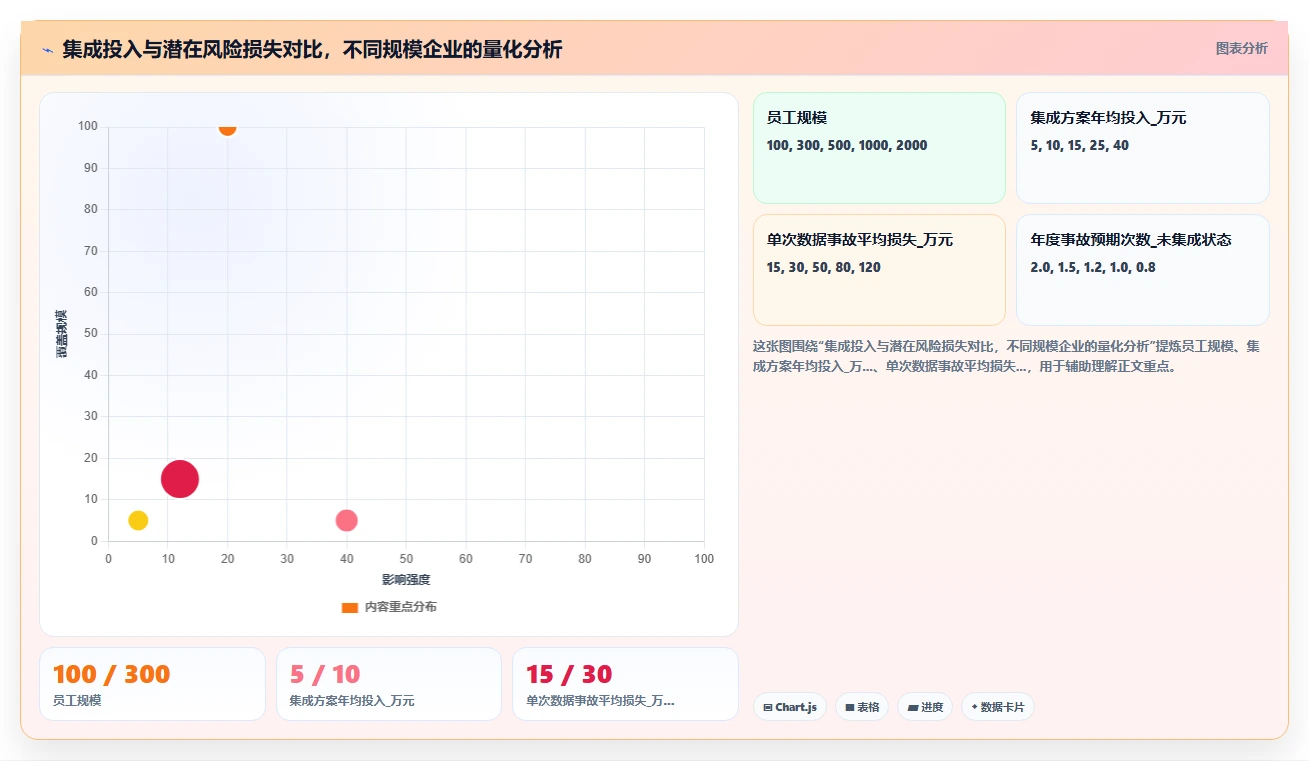Click the values 2.0, 1.5, 1.2, 1.0, 0.8
This screenshot has width=1309, height=761.
click(1093, 267)
